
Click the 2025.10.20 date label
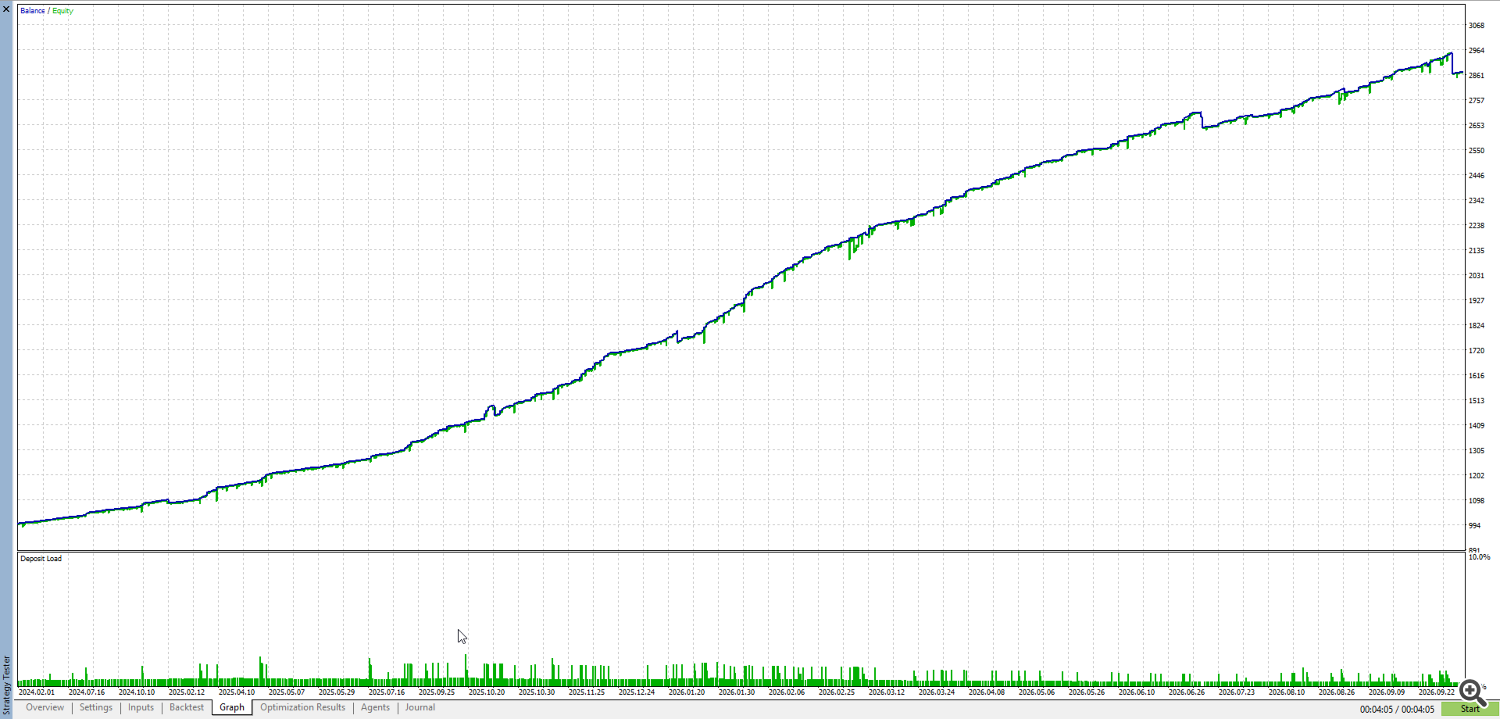point(487,692)
